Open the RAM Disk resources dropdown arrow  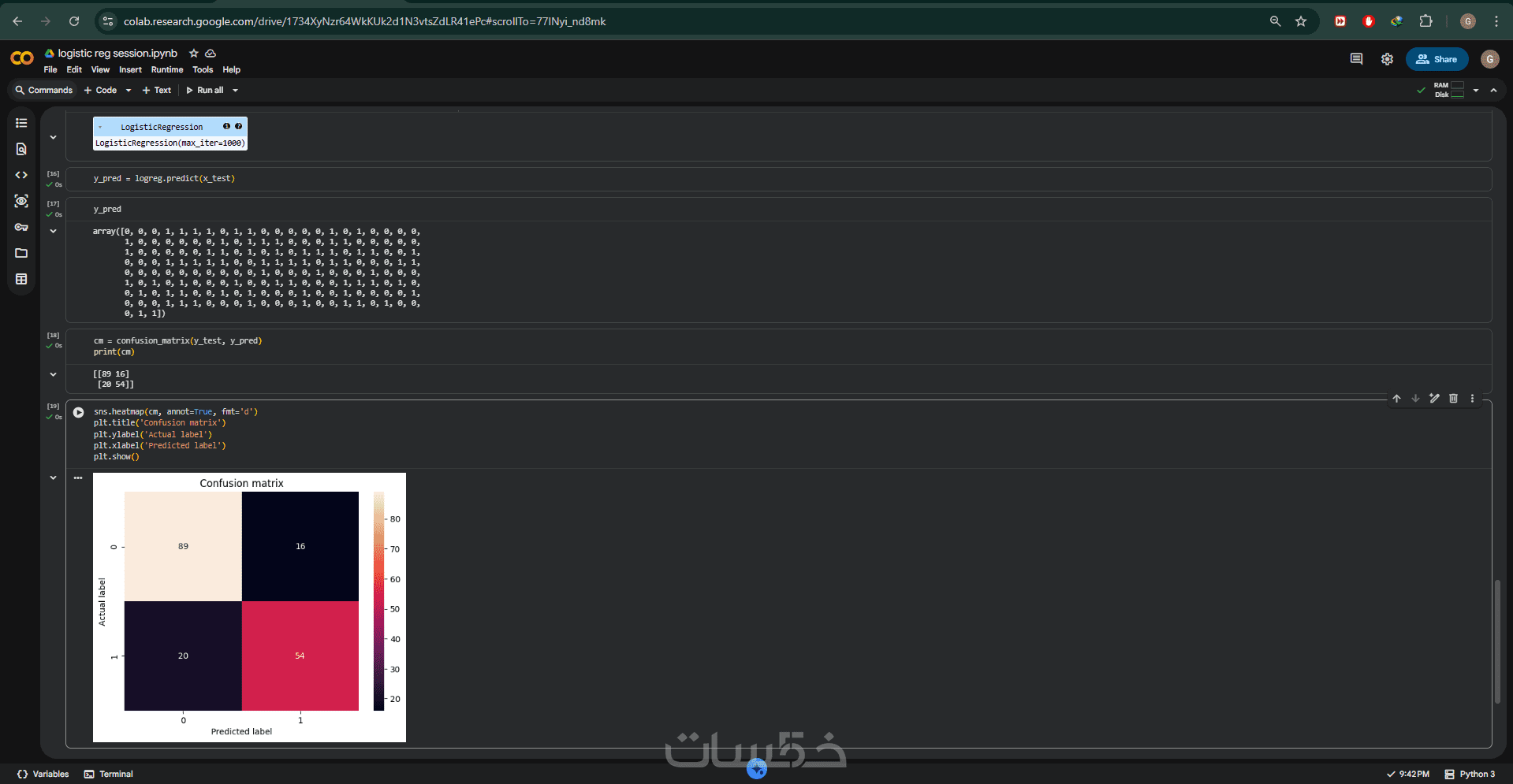(x=1476, y=91)
